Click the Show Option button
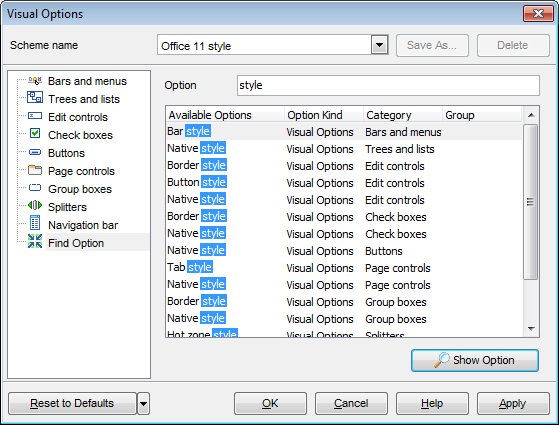Image resolution: width=559 pixels, height=425 pixels. click(475, 360)
